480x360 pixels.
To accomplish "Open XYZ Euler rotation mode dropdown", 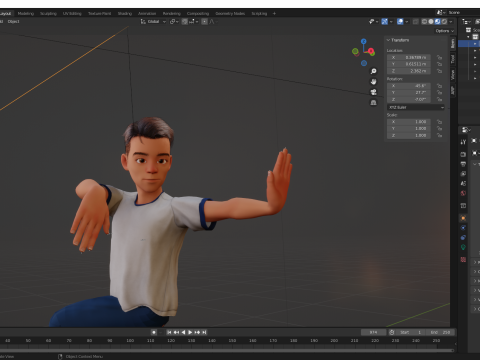I will (x=416, y=107).
